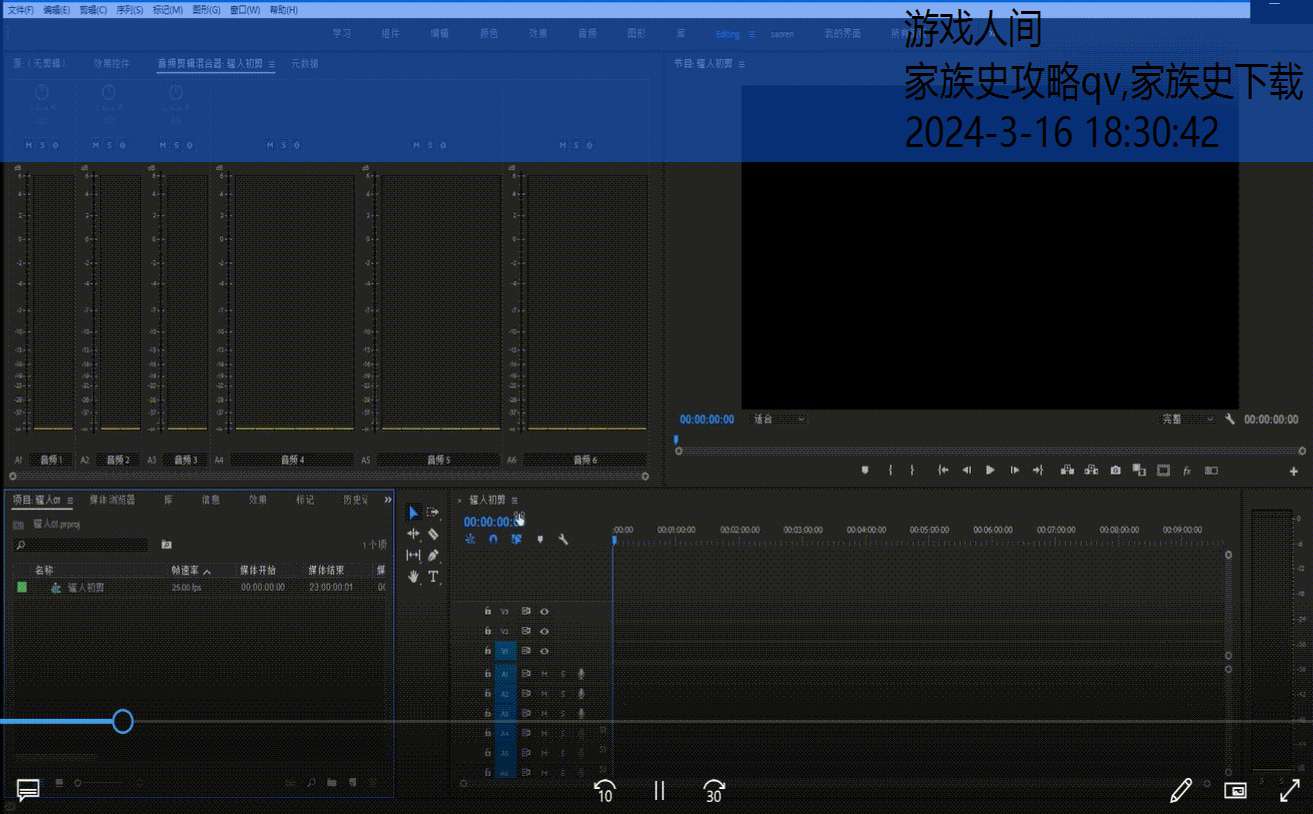The height and width of the screenshot is (814, 1313).
Task: Open Program monitor settings wrench
Action: (x=1230, y=419)
